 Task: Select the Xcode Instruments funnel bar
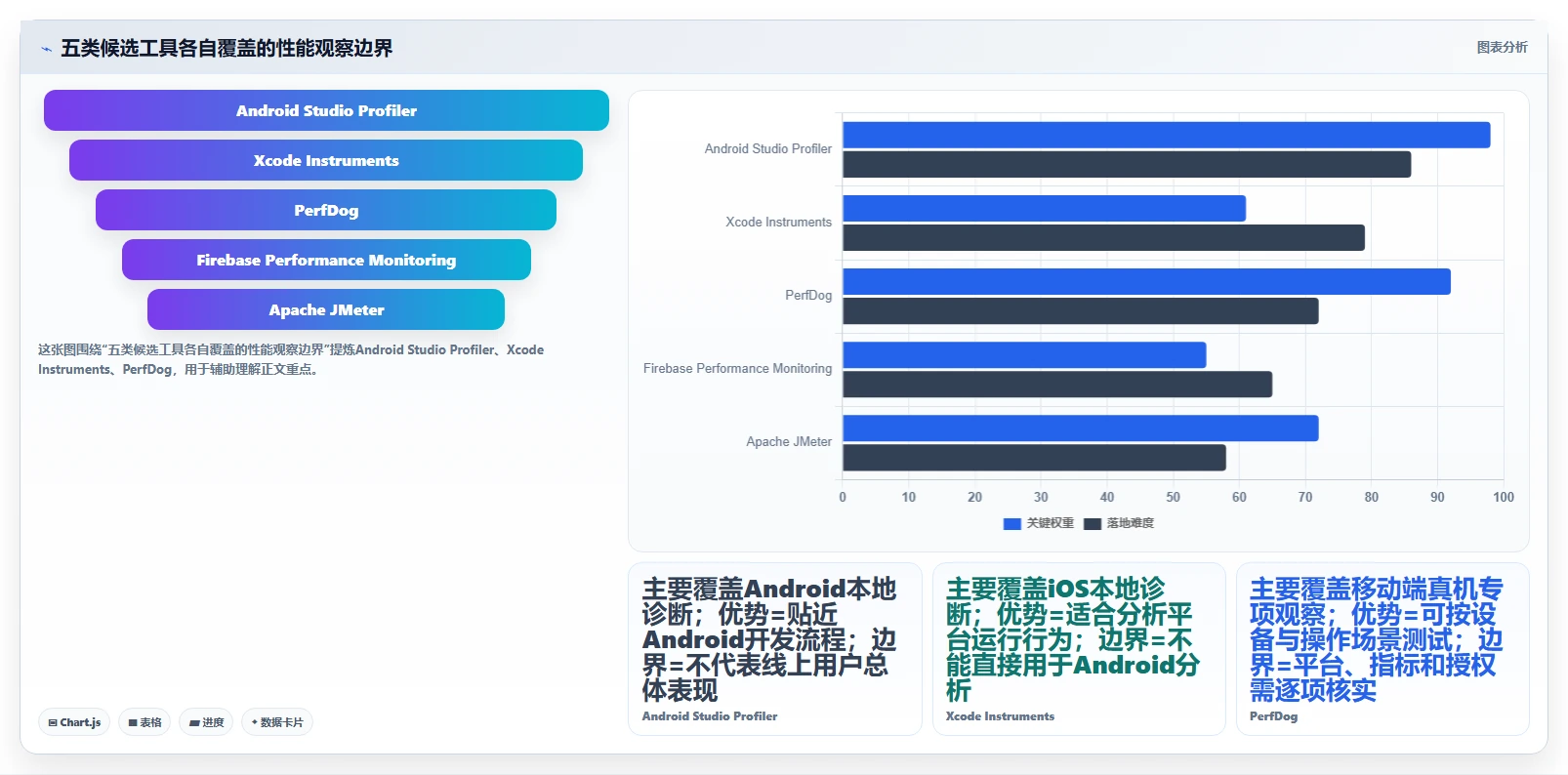[x=326, y=160]
